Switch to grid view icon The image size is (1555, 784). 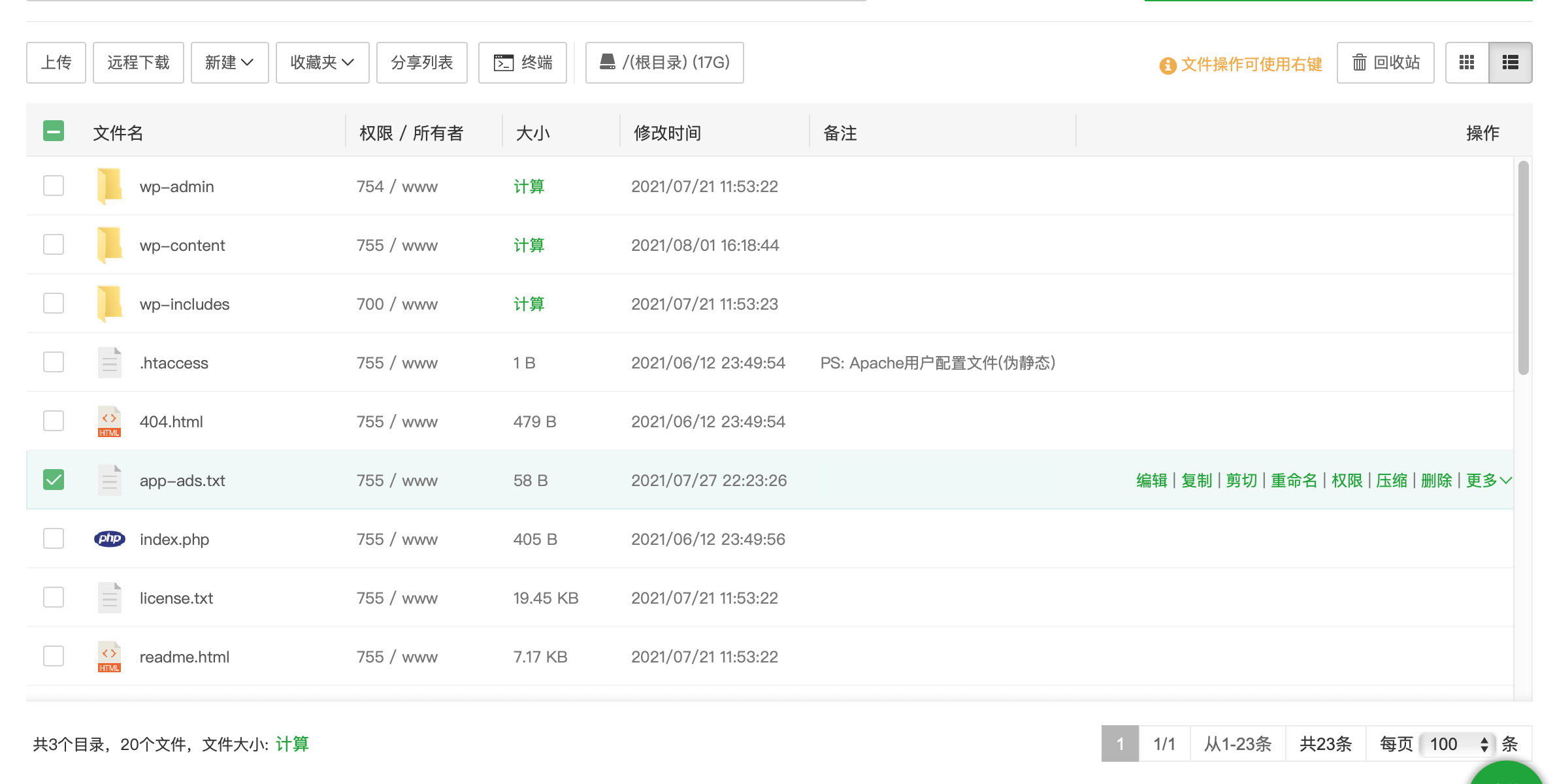tap(1467, 63)
